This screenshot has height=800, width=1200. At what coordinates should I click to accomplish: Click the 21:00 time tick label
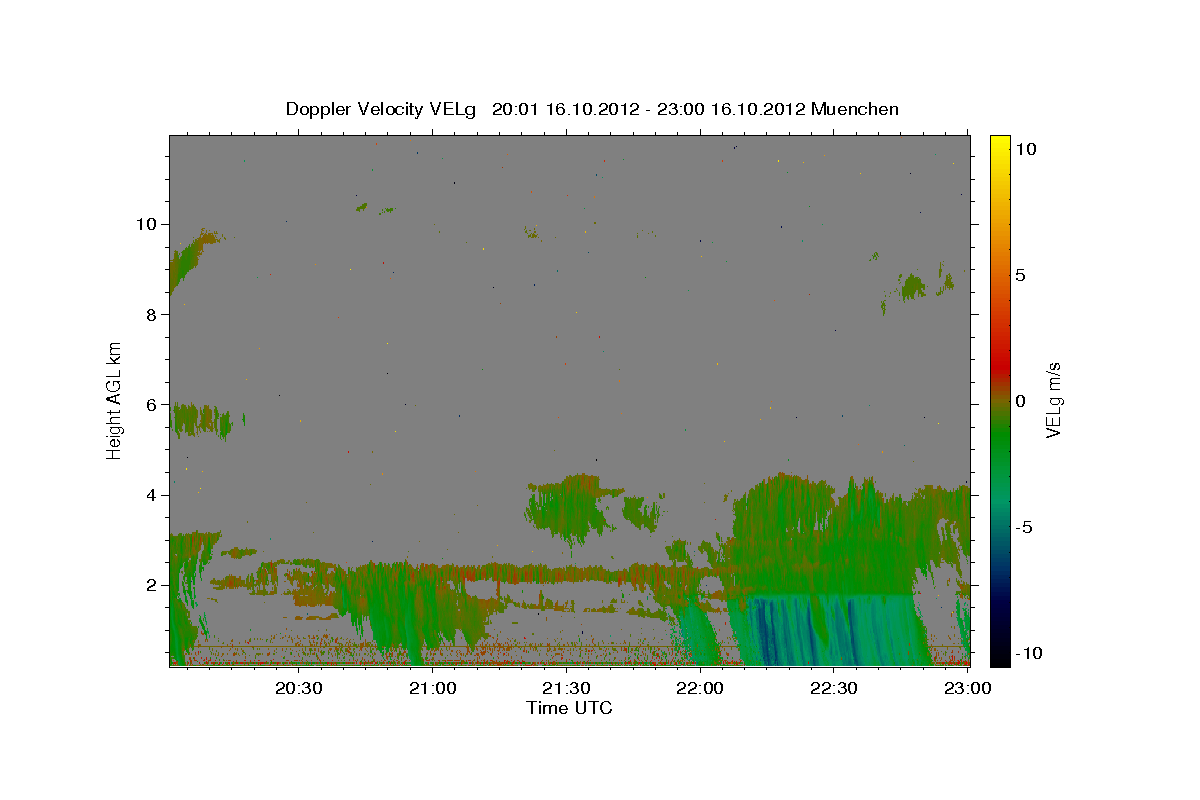click(x=433, y=688)
